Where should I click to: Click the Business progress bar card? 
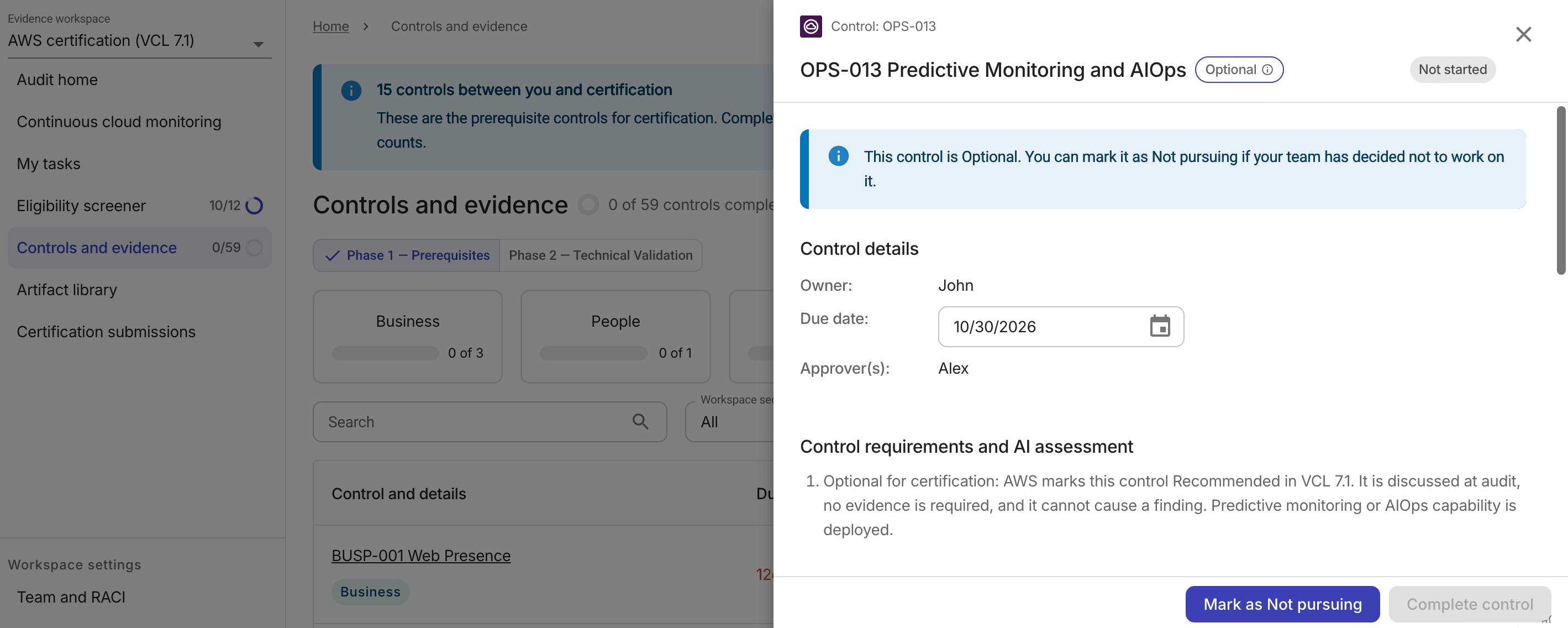(x=407, y=336)
